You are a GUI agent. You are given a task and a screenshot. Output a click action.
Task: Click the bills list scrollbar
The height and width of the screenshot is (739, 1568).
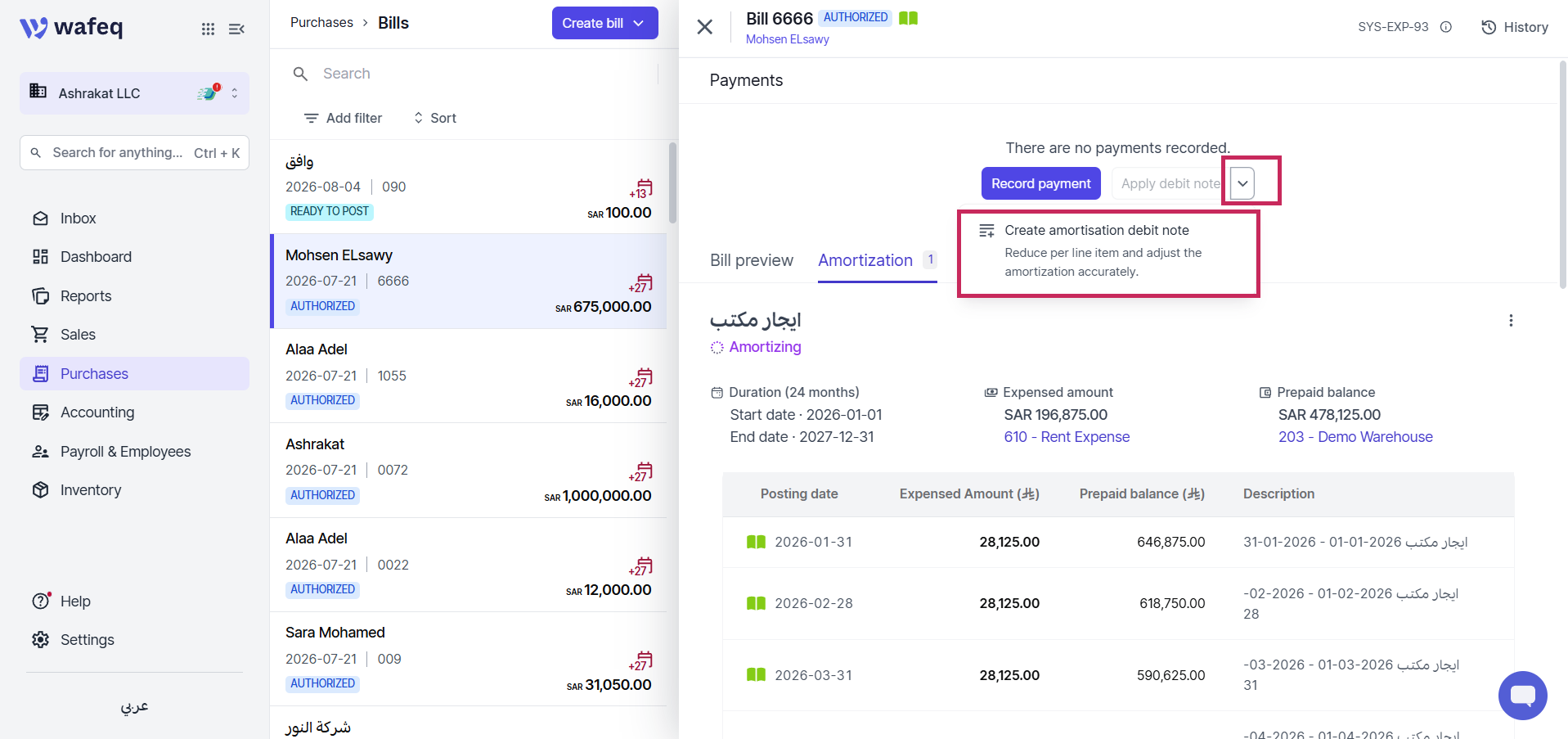coord(672,182)
